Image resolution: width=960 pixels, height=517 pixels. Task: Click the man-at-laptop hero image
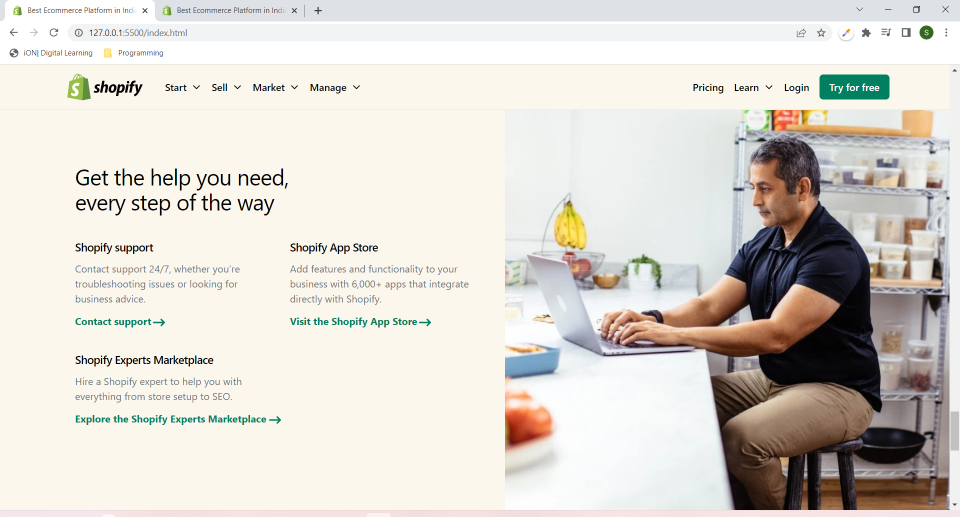pyautogui.click(x=727, y=310)
